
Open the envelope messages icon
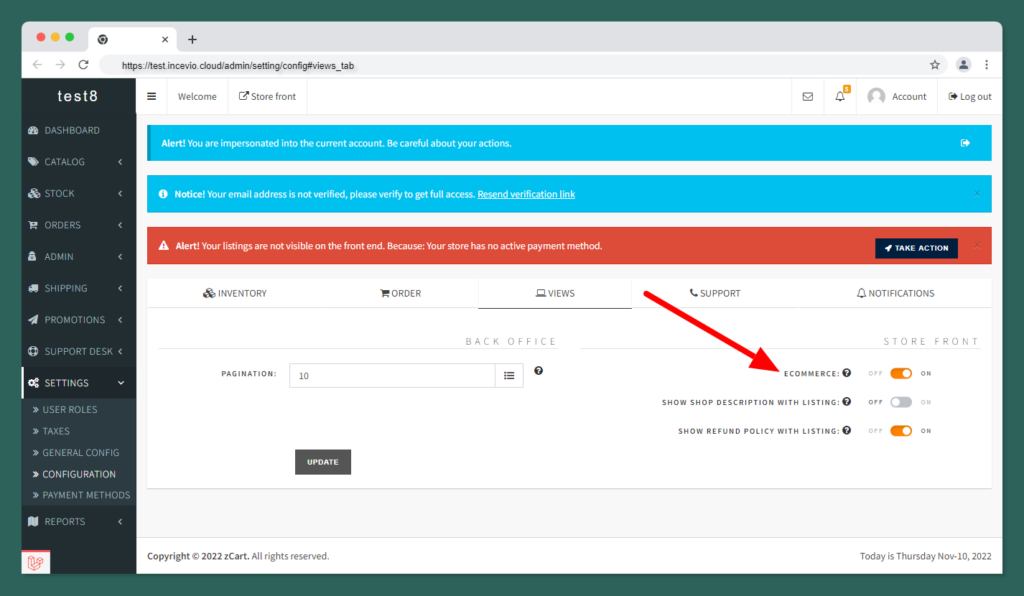pos(808,97)
